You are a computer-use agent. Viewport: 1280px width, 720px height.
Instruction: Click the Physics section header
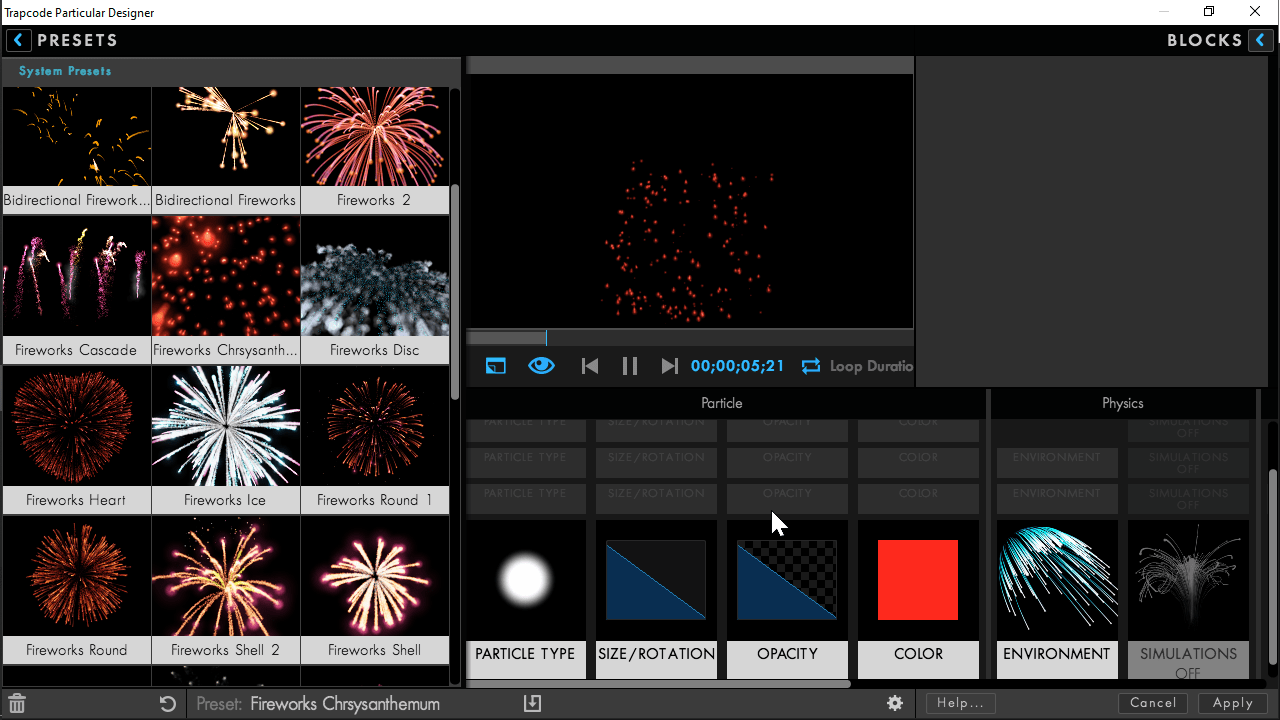[x=1123, y=403]
